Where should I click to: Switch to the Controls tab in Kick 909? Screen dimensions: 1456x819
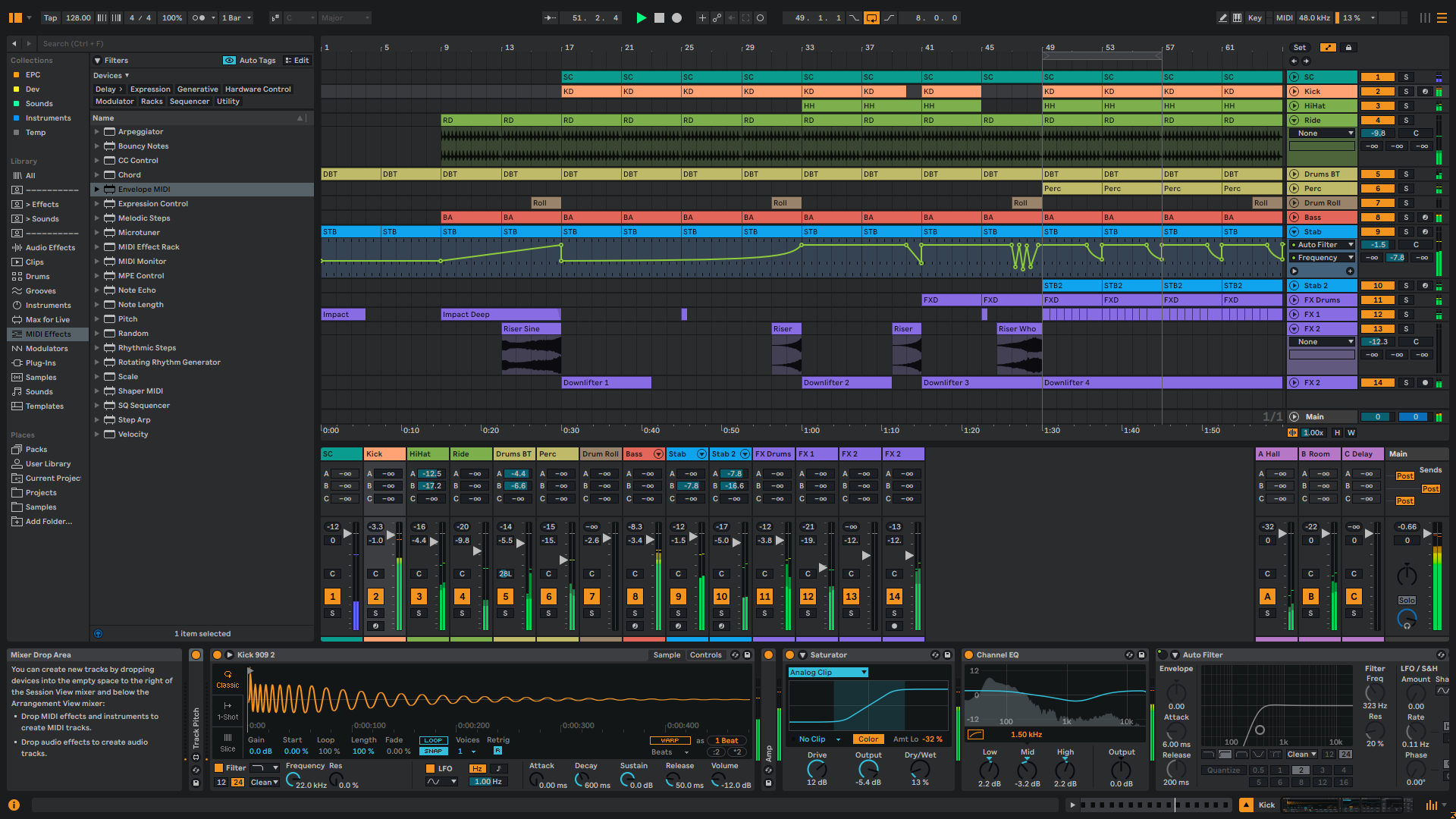click(x=705, y=654)
